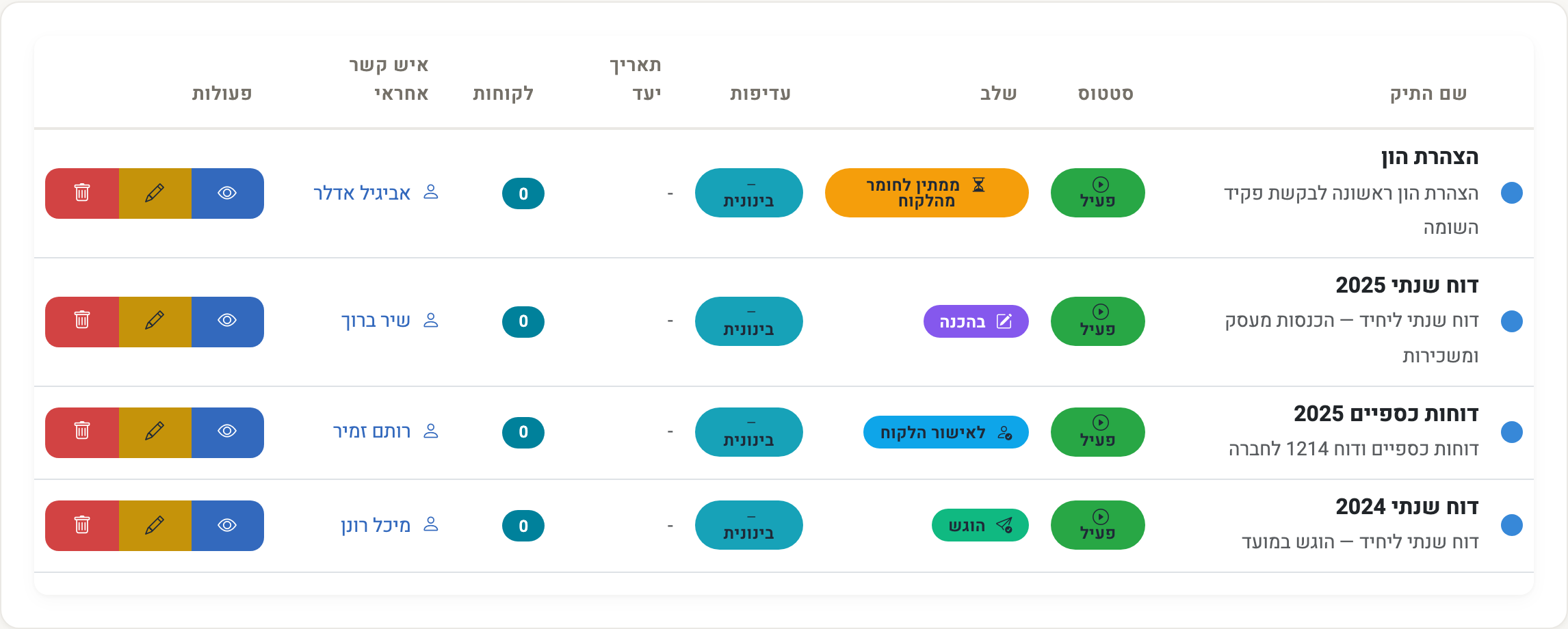Click בינונית priority in דוח שנתי 2024 row
This screenshot has width=1568, height=629.
(749, 525)
